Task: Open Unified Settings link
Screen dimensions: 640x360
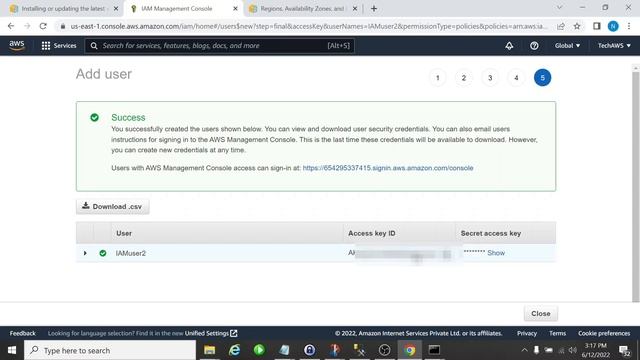Action: [x=211, y=333]
